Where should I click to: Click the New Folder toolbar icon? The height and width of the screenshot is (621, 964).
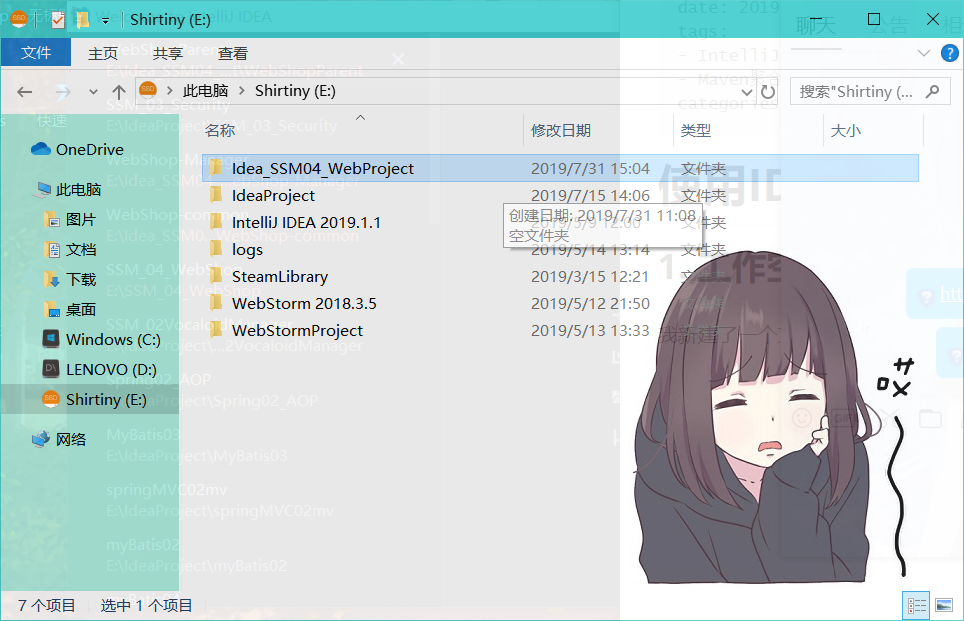click(82, 20)
